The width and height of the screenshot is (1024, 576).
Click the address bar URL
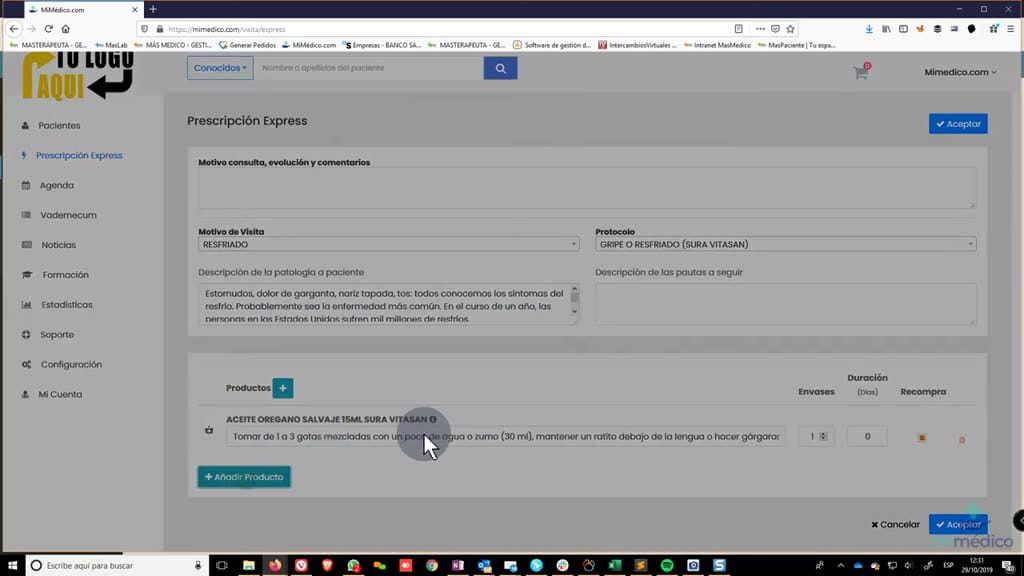click(x=227, y=29)
